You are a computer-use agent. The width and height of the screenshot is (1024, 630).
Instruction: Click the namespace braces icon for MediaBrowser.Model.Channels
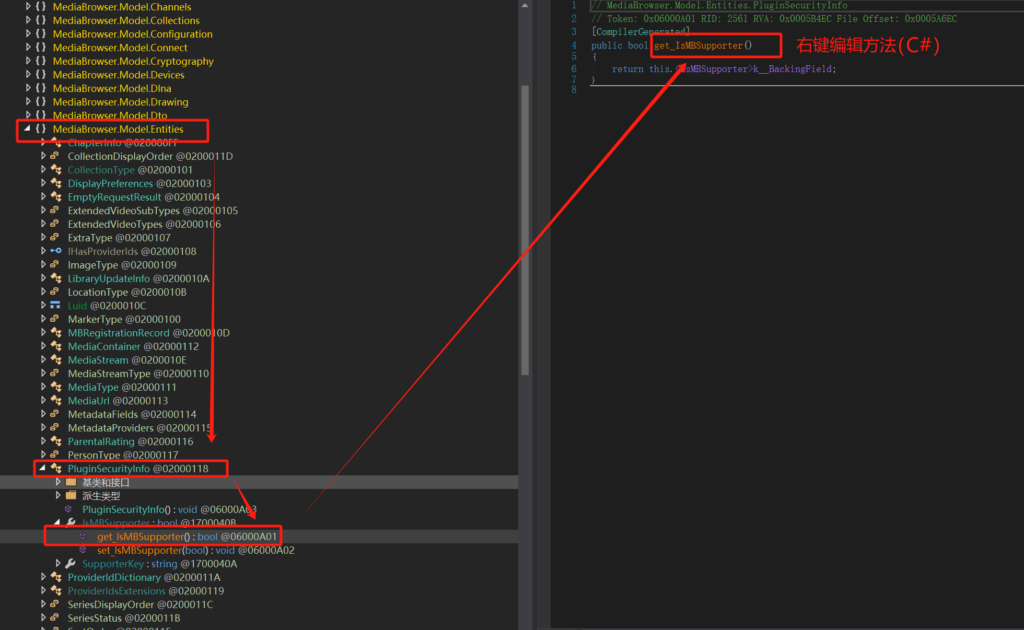(x=40, y=7)
